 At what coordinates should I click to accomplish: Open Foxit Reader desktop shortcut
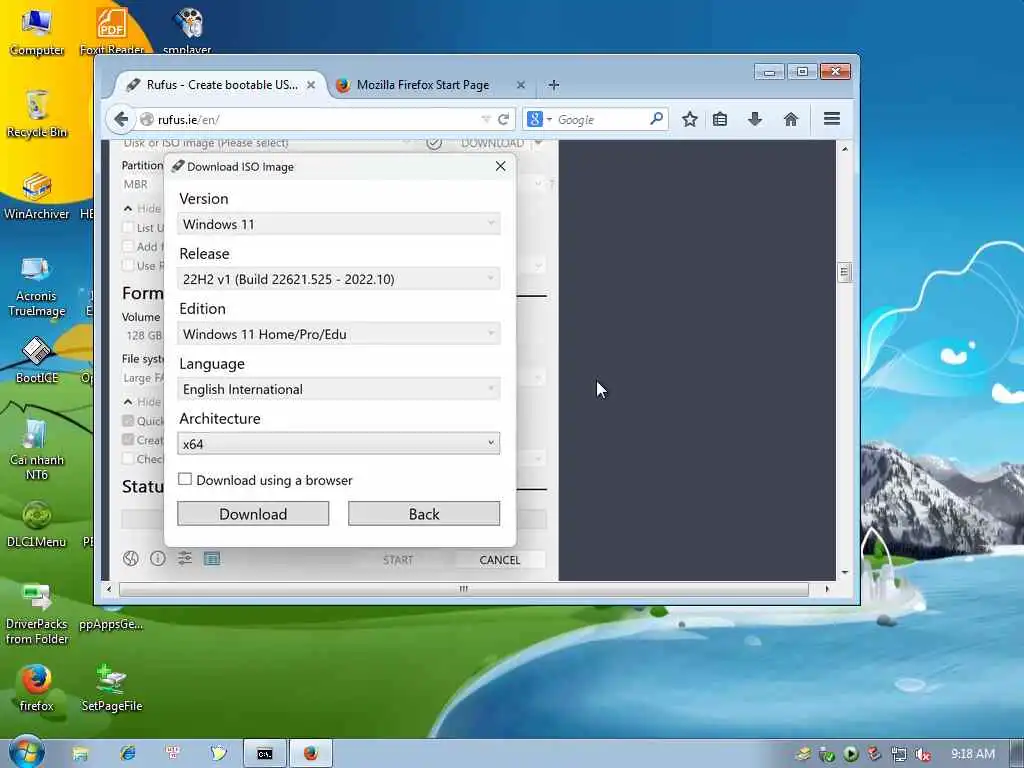click(x=112, y=31)
